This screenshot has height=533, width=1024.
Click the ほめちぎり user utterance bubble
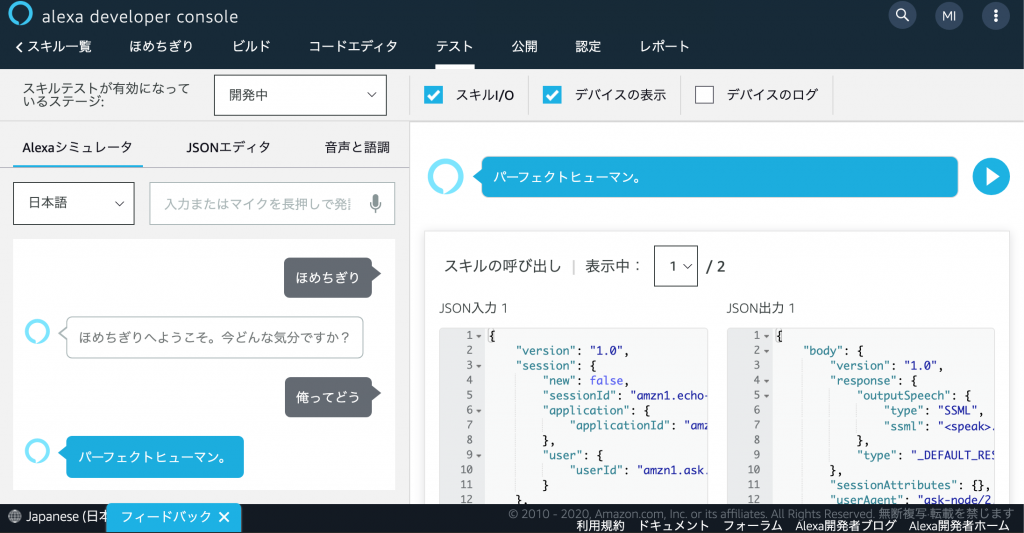point(328,278)
